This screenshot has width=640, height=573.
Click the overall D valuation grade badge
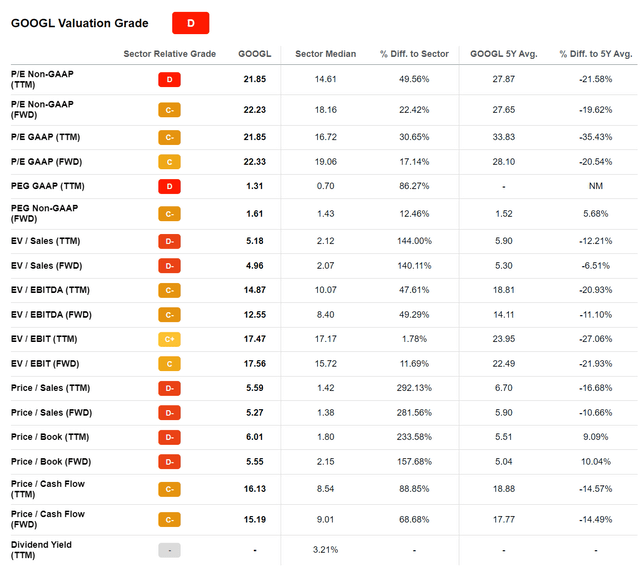click(191, 23)
